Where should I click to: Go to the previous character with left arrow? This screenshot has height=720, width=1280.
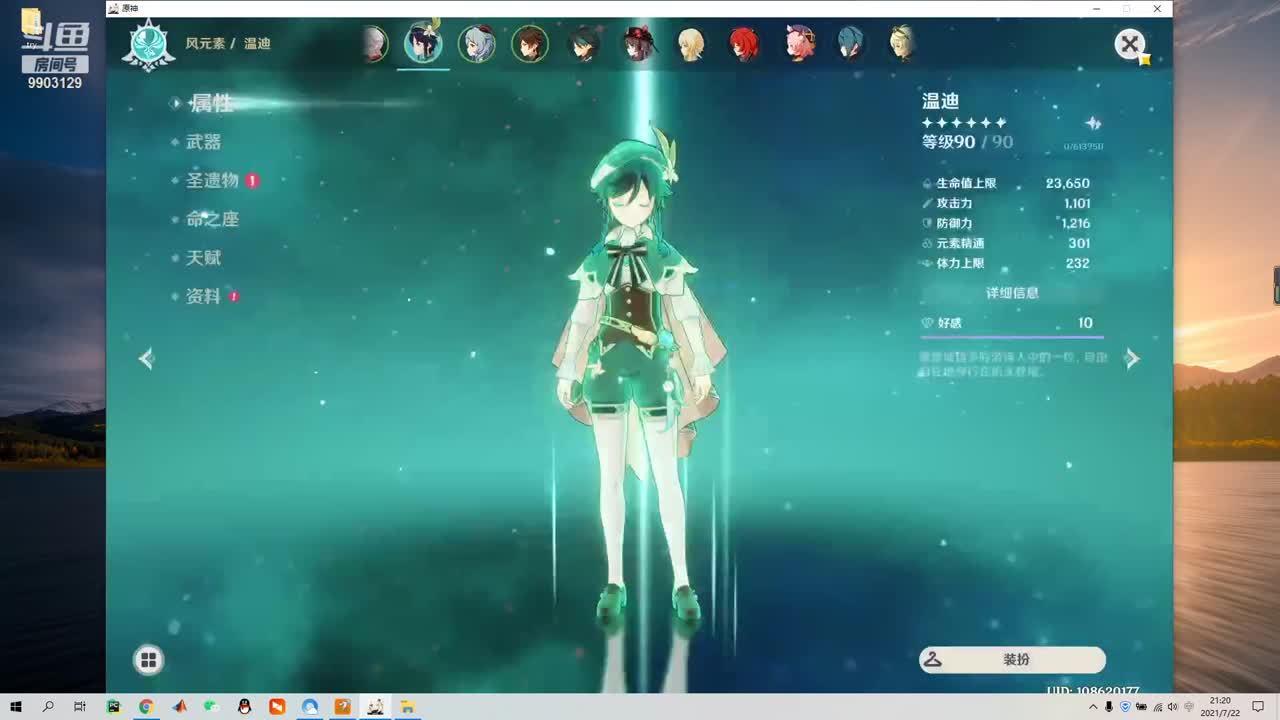click(147, 358)
